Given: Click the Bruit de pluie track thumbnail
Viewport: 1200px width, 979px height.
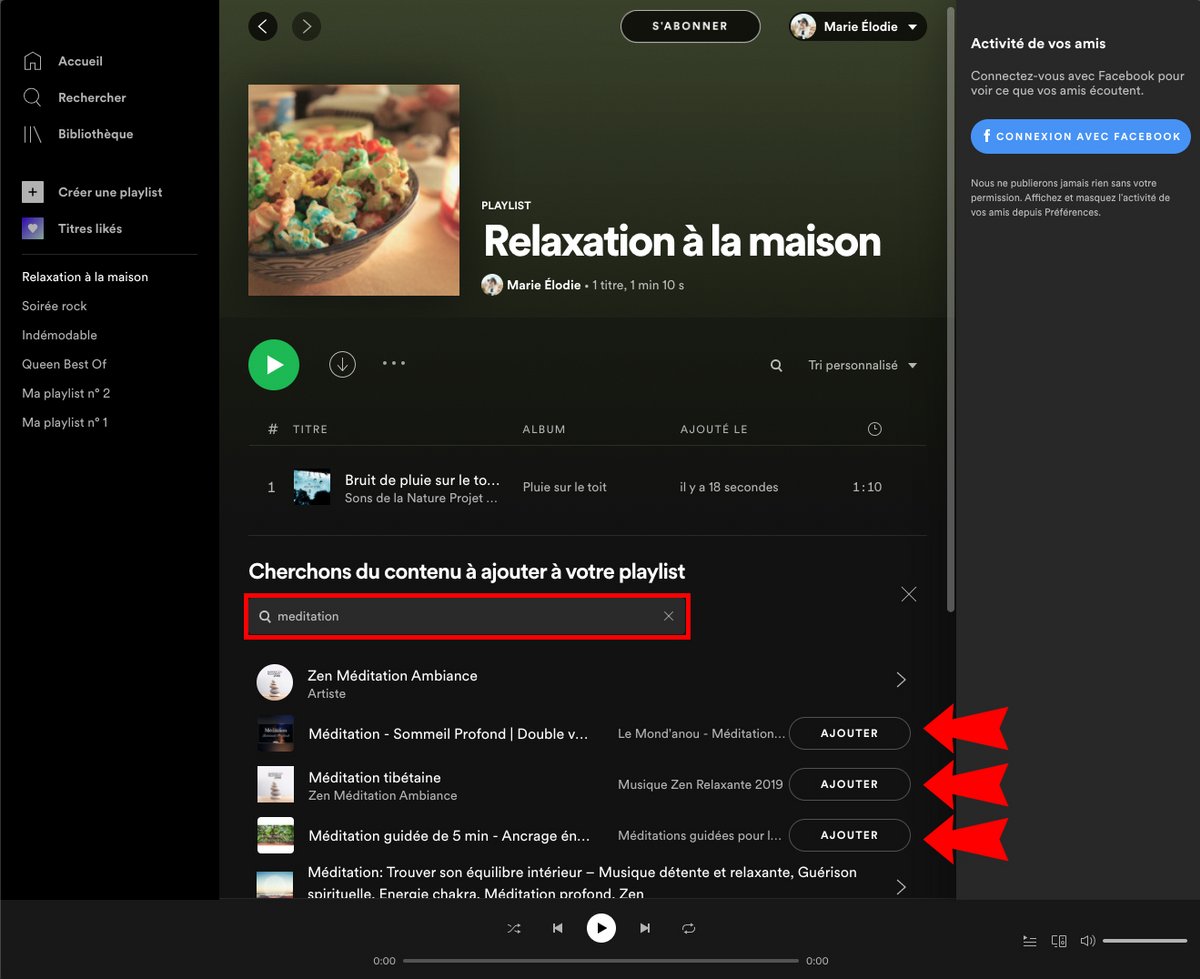Looking at the screenshot, I should (312, 487).
